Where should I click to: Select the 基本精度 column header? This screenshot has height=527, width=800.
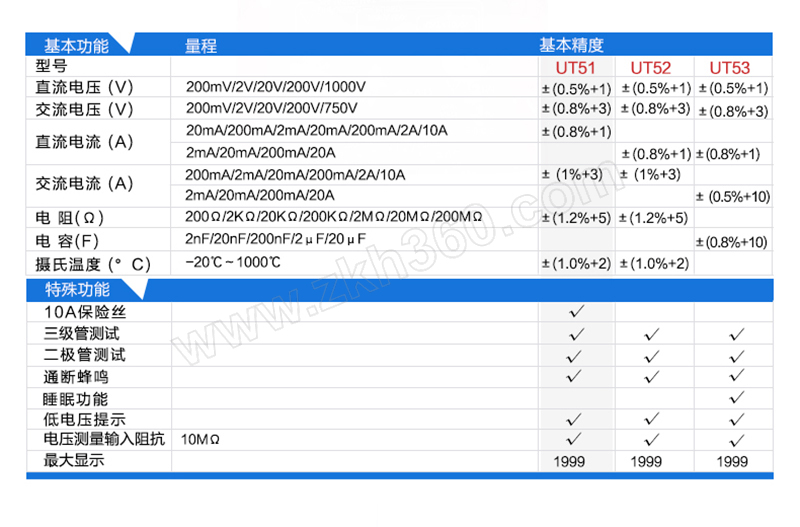coord(571,45)
